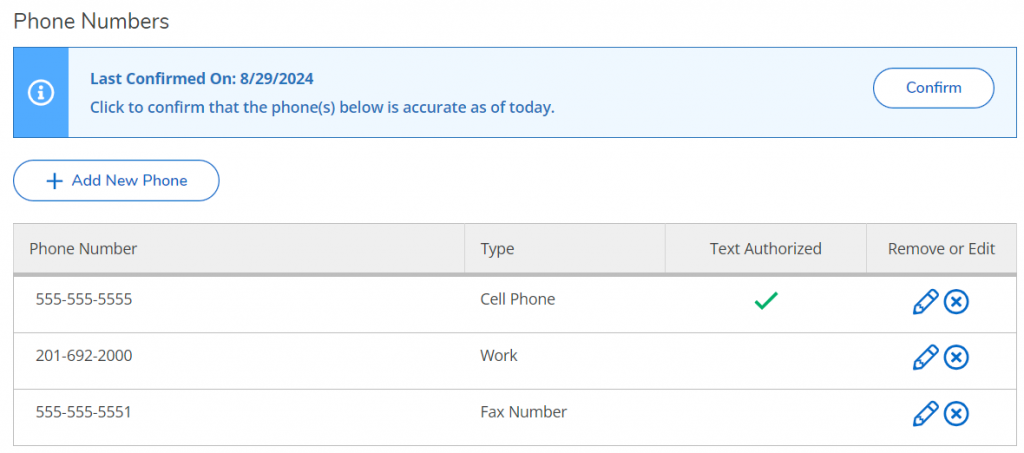Click Add New Phone button
The width and height of the screenshot is (1024, 453).
click(116, 181)
